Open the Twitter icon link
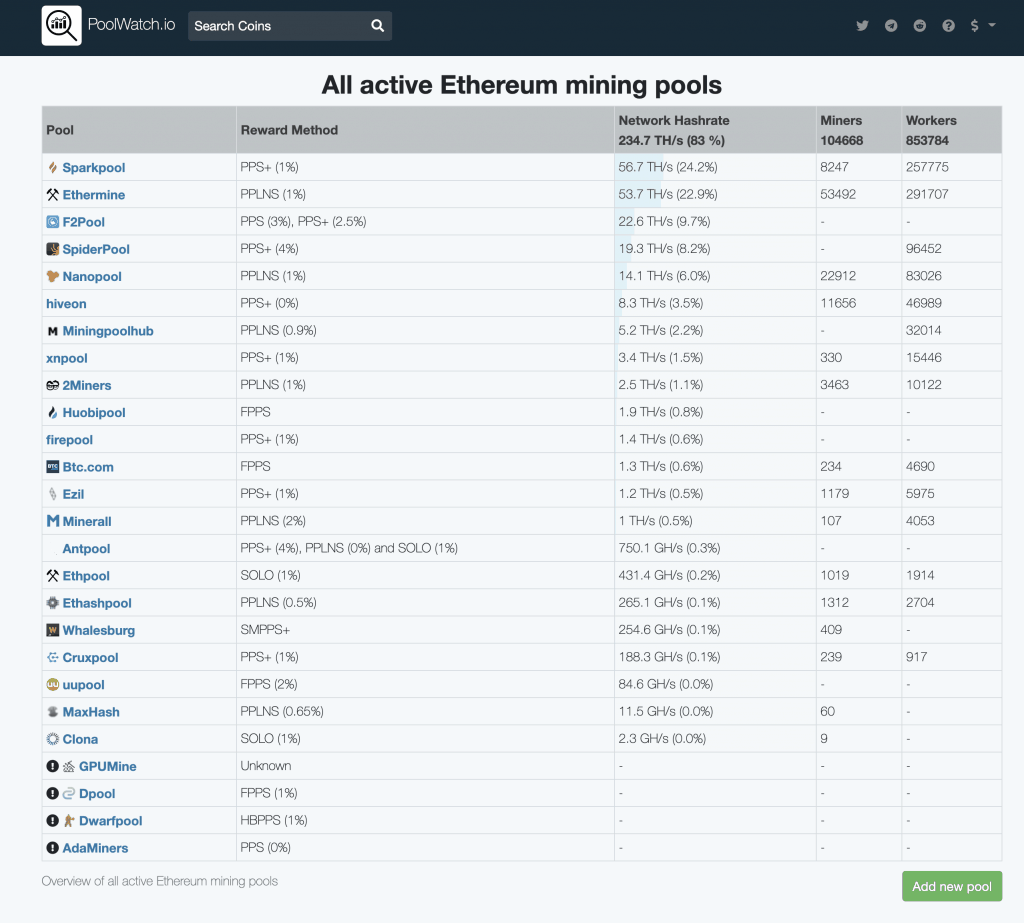The image size is (1024, 923). (x=862, y=26)
